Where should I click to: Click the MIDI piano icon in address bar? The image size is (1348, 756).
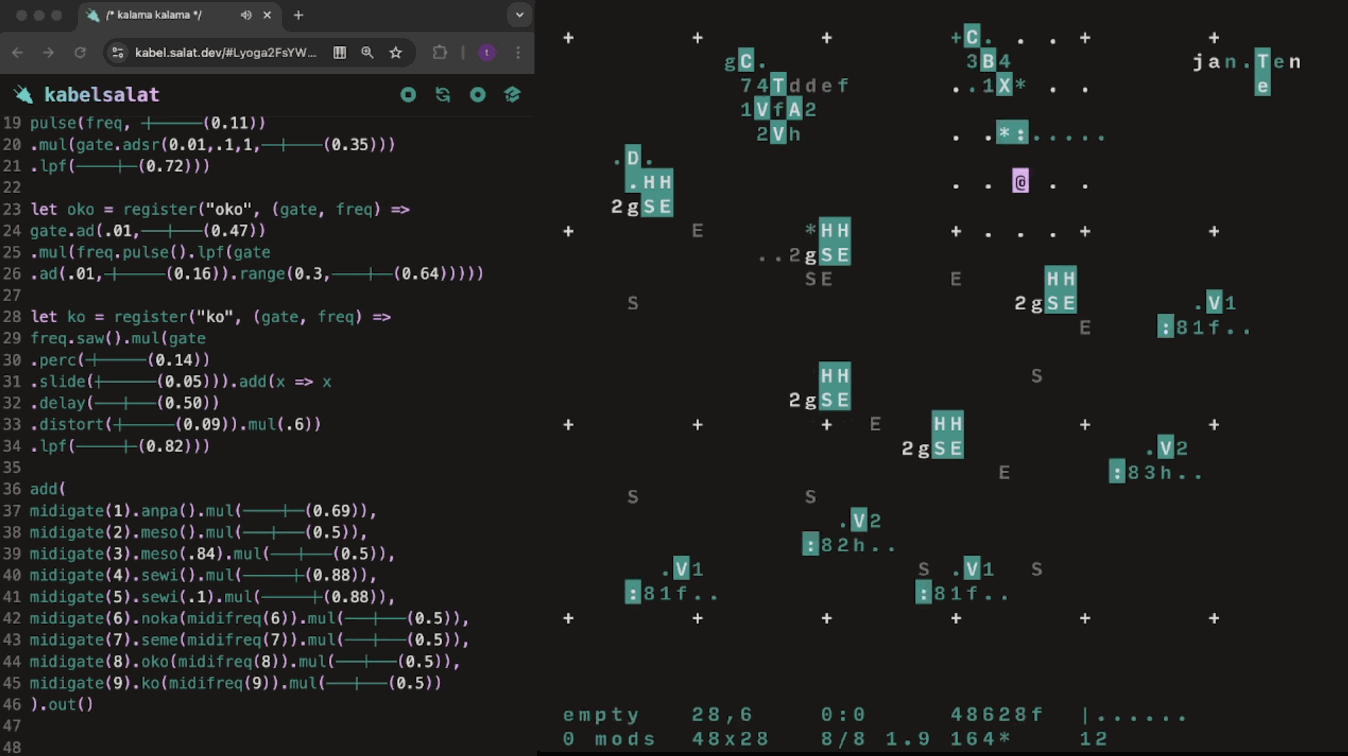click(x=340, y=53)
